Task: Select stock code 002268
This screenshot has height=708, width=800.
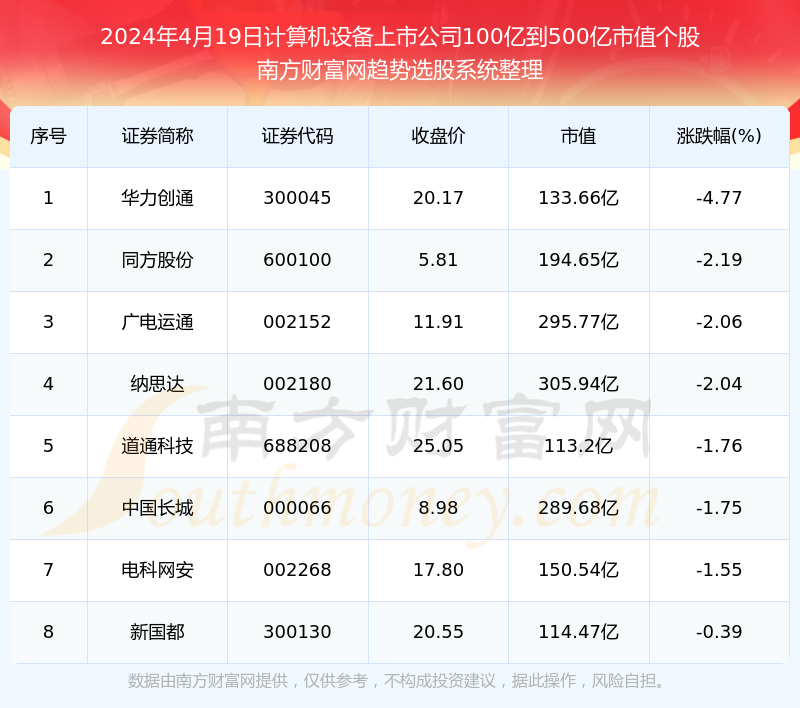Action: pos(297,570)
